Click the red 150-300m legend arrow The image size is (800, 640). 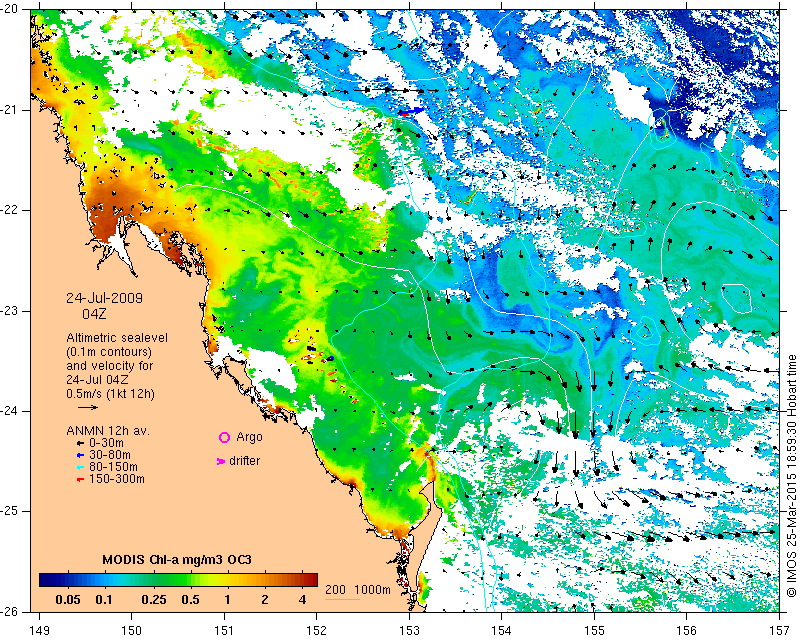click(x=80, y=480)
